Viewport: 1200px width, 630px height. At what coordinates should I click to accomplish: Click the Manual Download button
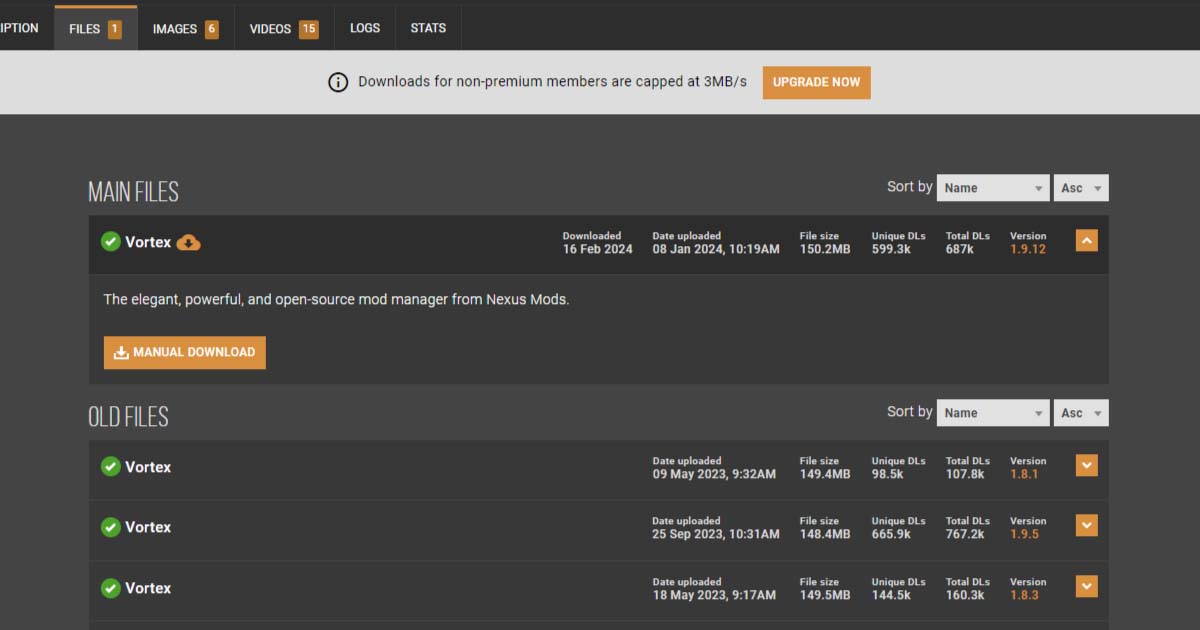tap(185, 352)
